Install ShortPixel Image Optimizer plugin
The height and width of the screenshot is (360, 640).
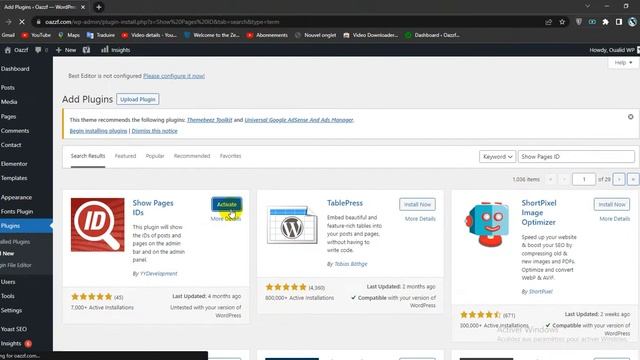coord(611,204)
